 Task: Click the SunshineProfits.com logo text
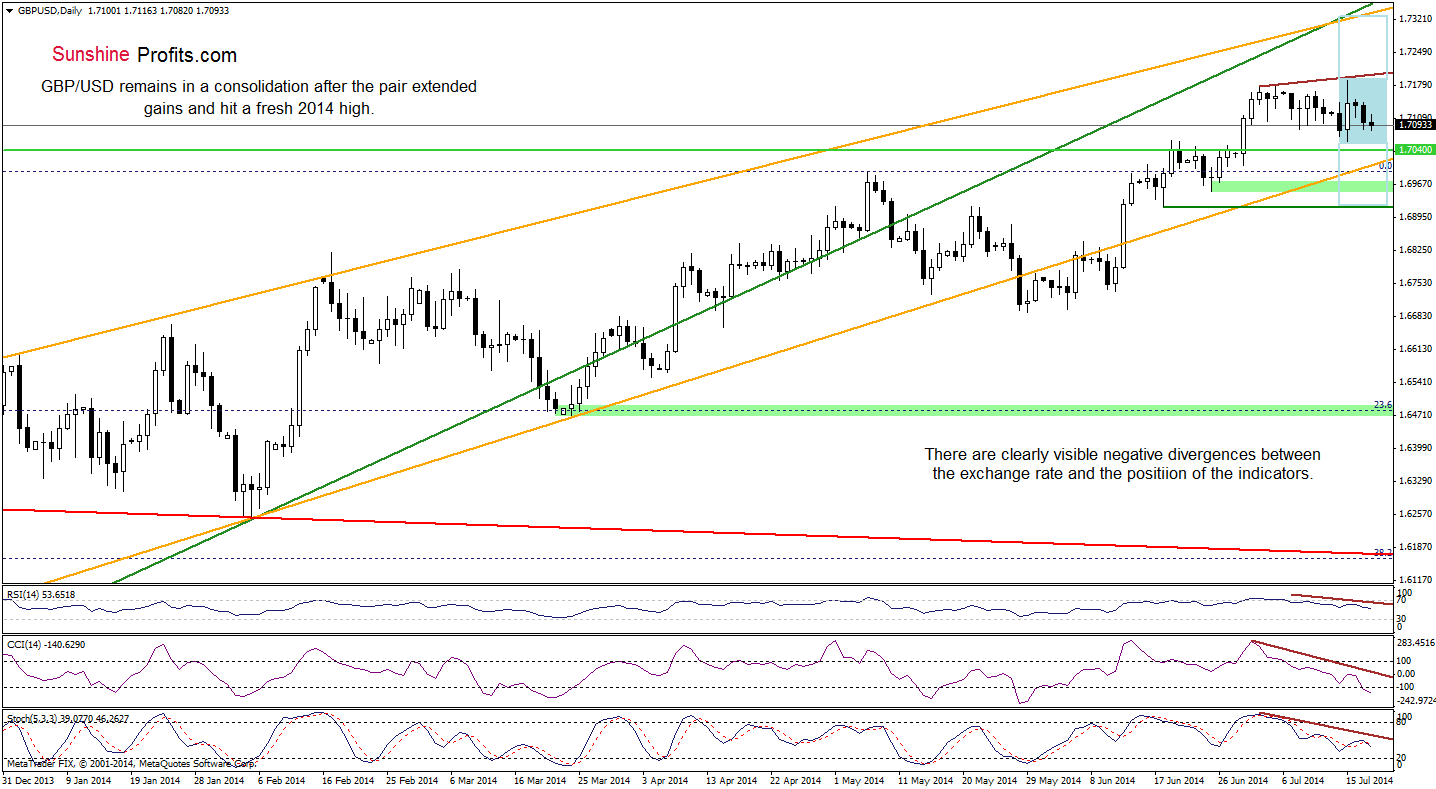pos(145,55)
